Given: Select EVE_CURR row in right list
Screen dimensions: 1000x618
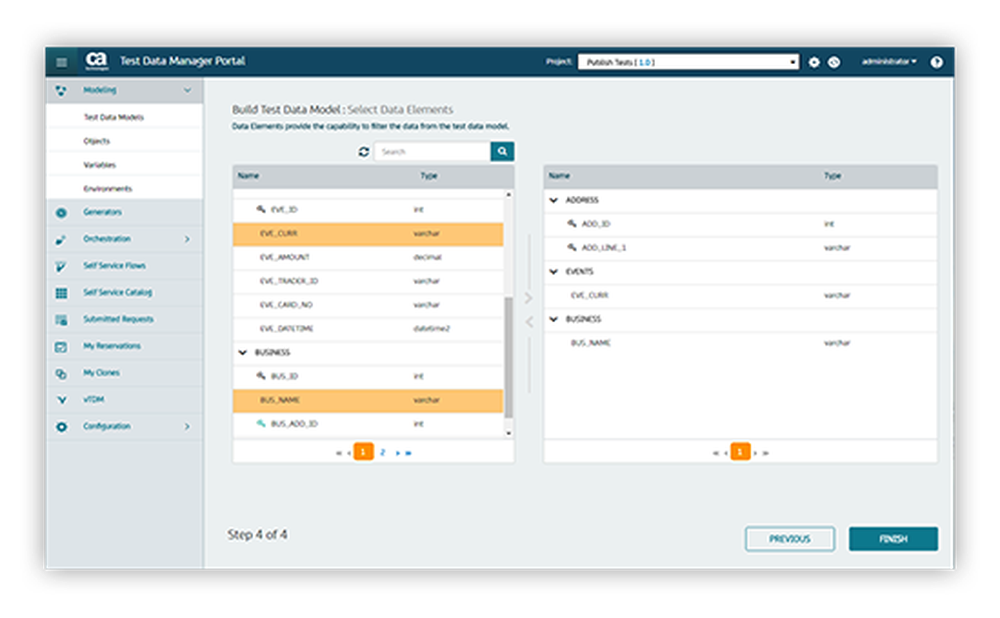Looking at the screenshot, I should tap(740, 295).
